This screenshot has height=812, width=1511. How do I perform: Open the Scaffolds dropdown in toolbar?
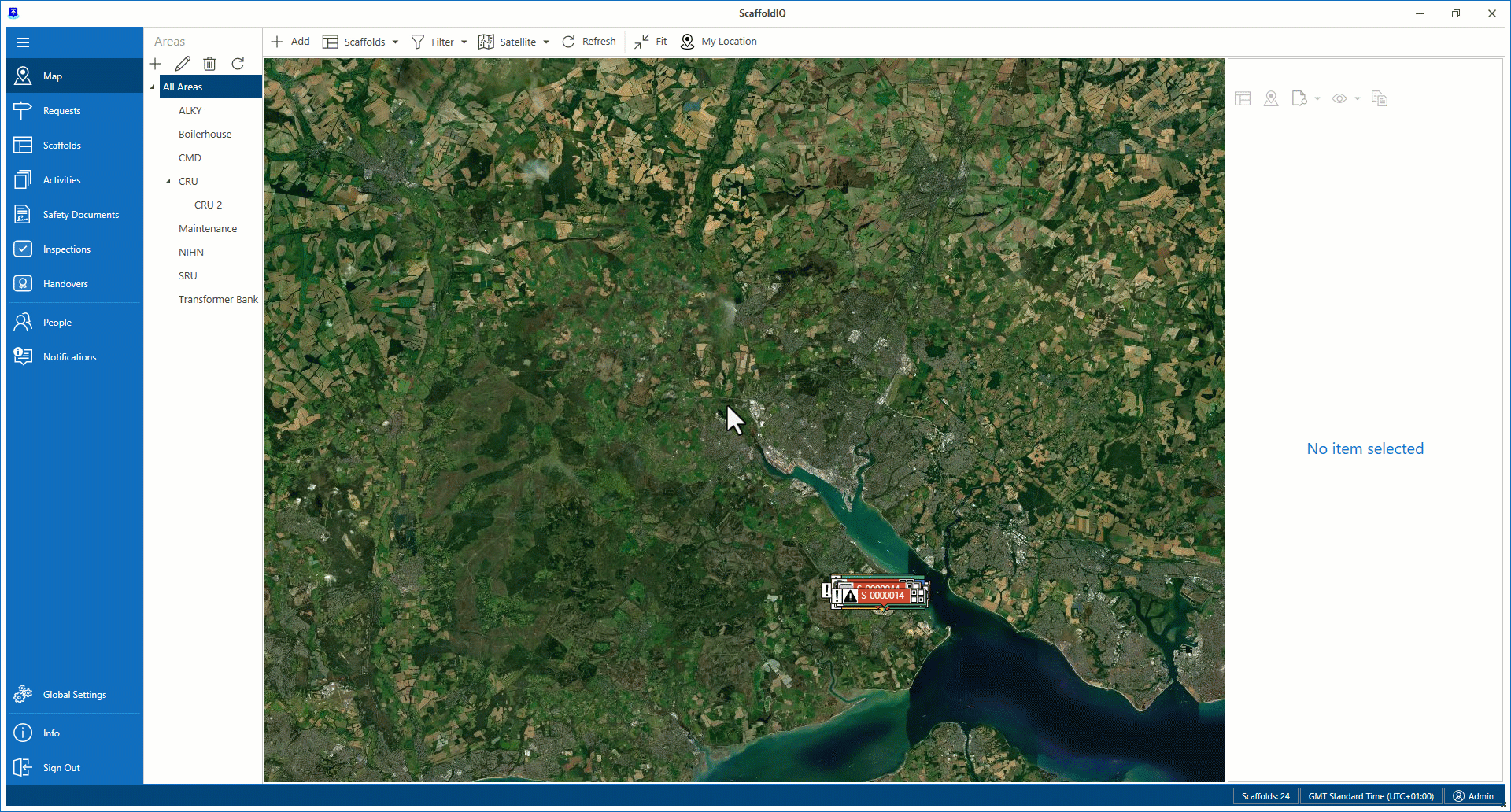click(x=360, y=42)
